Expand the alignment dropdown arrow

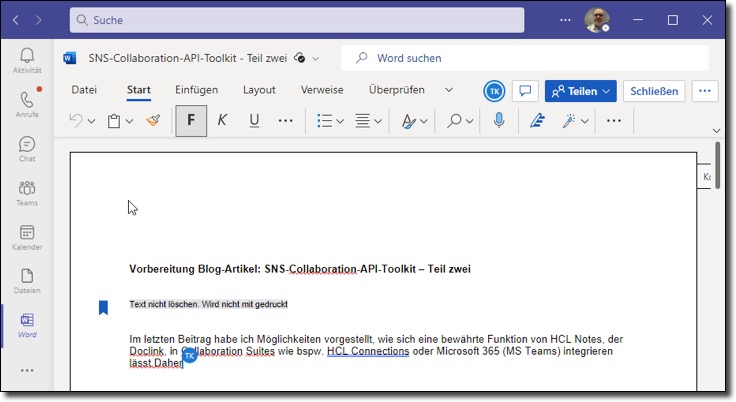[x=378, y=121]
